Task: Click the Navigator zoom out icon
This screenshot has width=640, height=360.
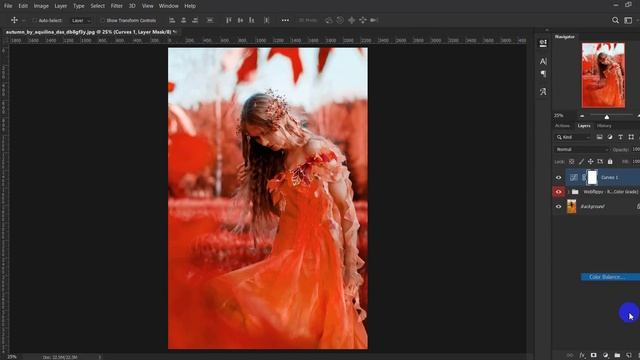Action: (x=582, y=116)
